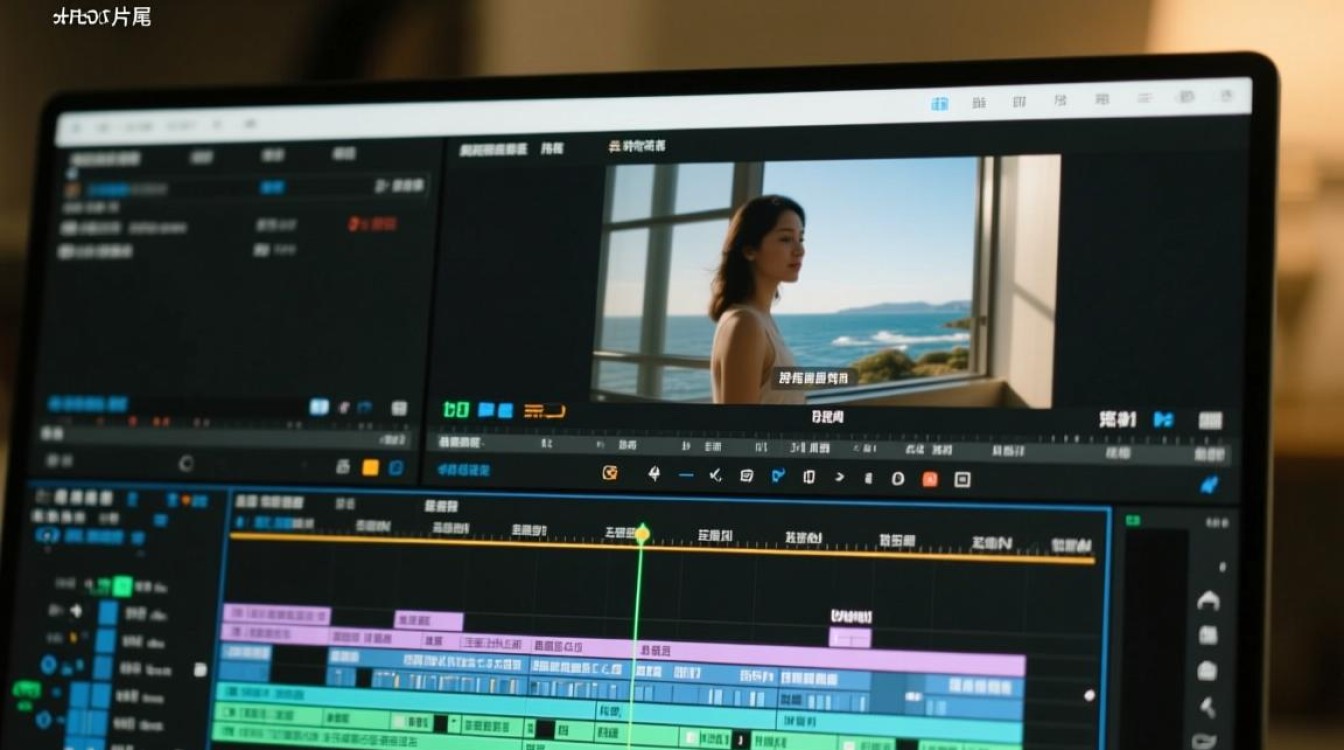The width and height of the screenshot is (1344, 750).
Task: Toggle the green pill indicator left of the tracks
Action: (x=25, y=689)
